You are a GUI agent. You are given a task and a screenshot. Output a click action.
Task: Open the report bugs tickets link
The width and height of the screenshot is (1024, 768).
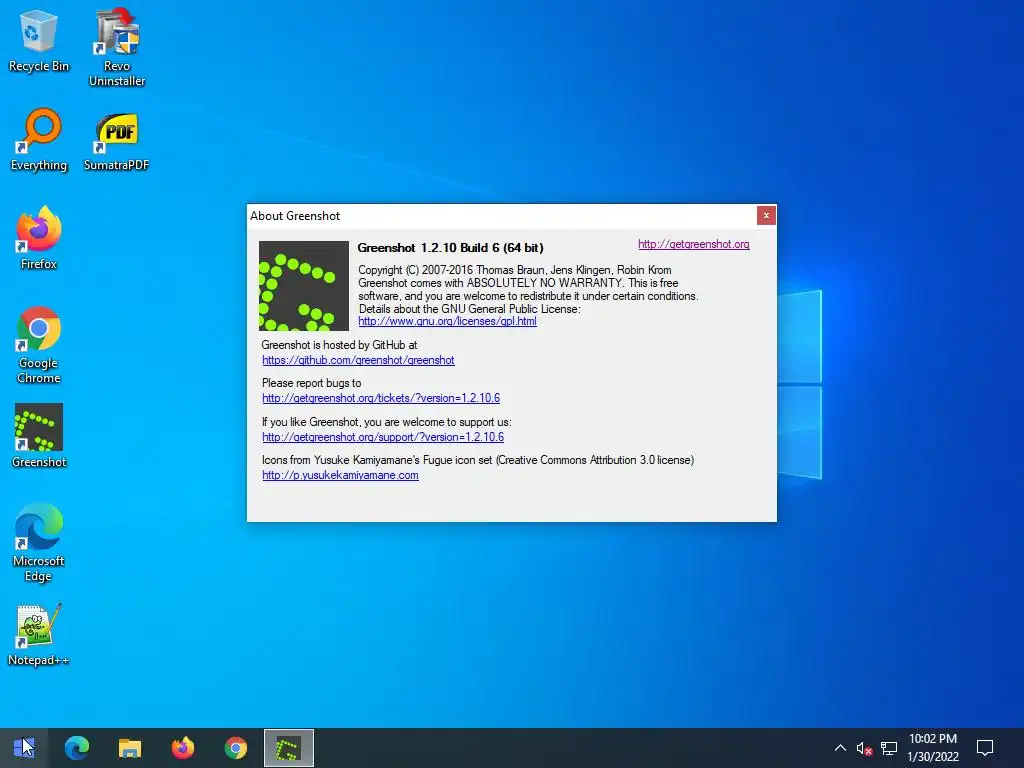coord(381,398)
